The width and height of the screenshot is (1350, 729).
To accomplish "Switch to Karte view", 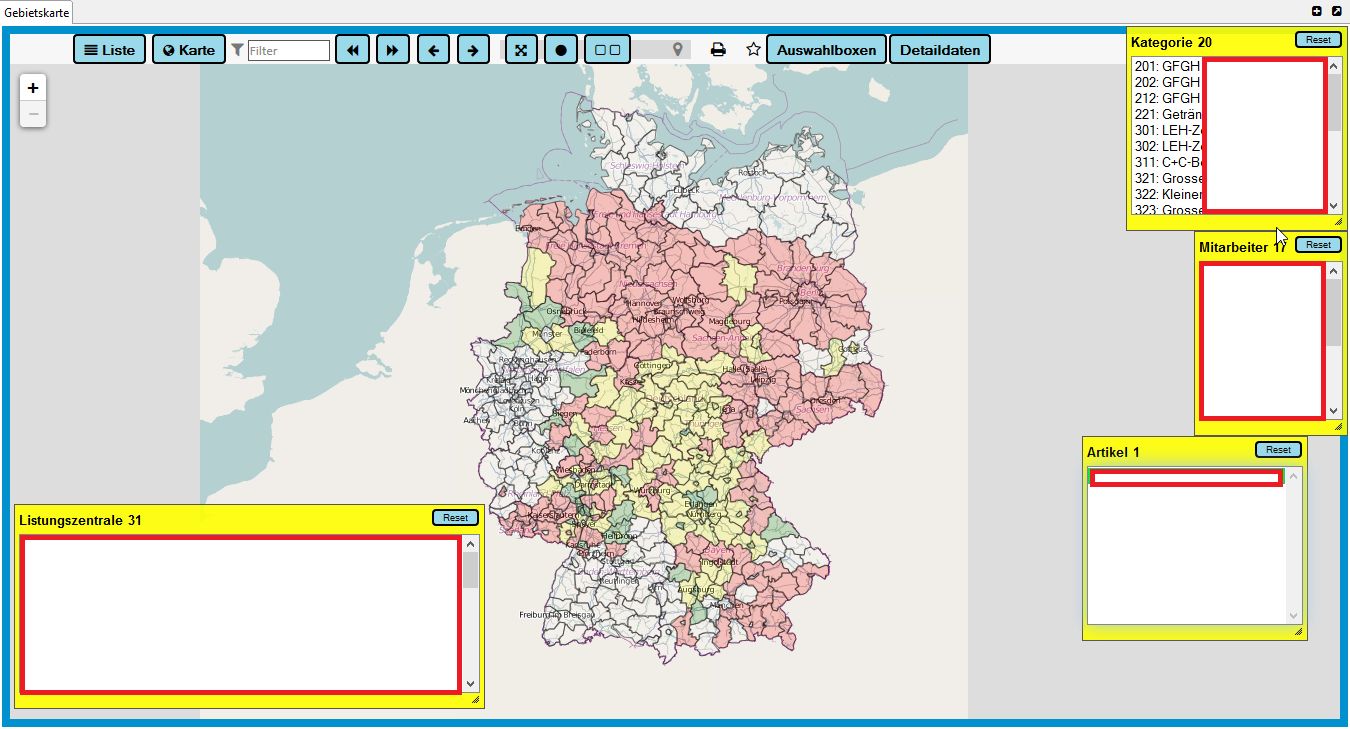I will (189, 50).
